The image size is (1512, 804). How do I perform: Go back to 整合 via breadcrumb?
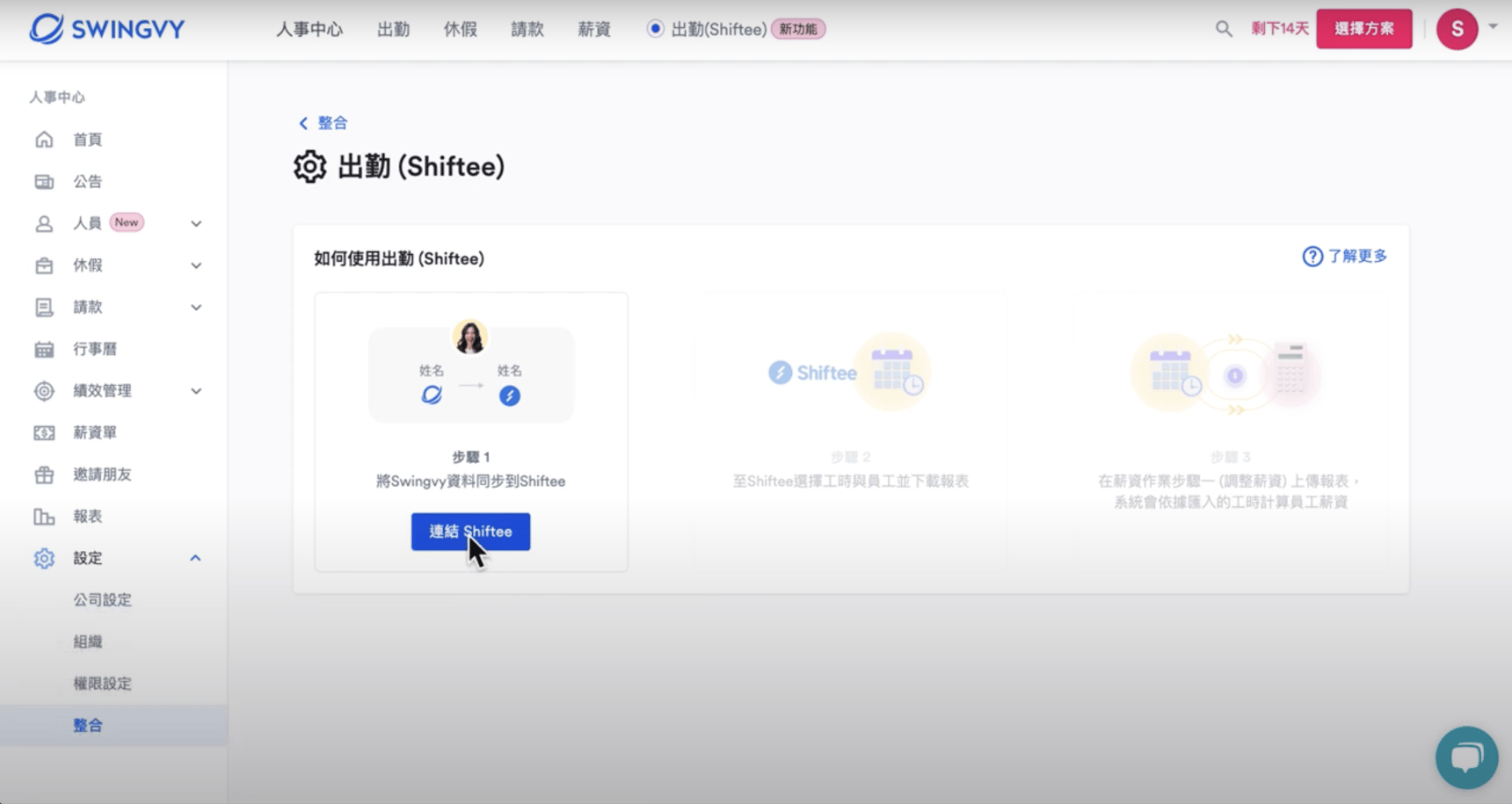pyautogui.click(x=323, y=123)
